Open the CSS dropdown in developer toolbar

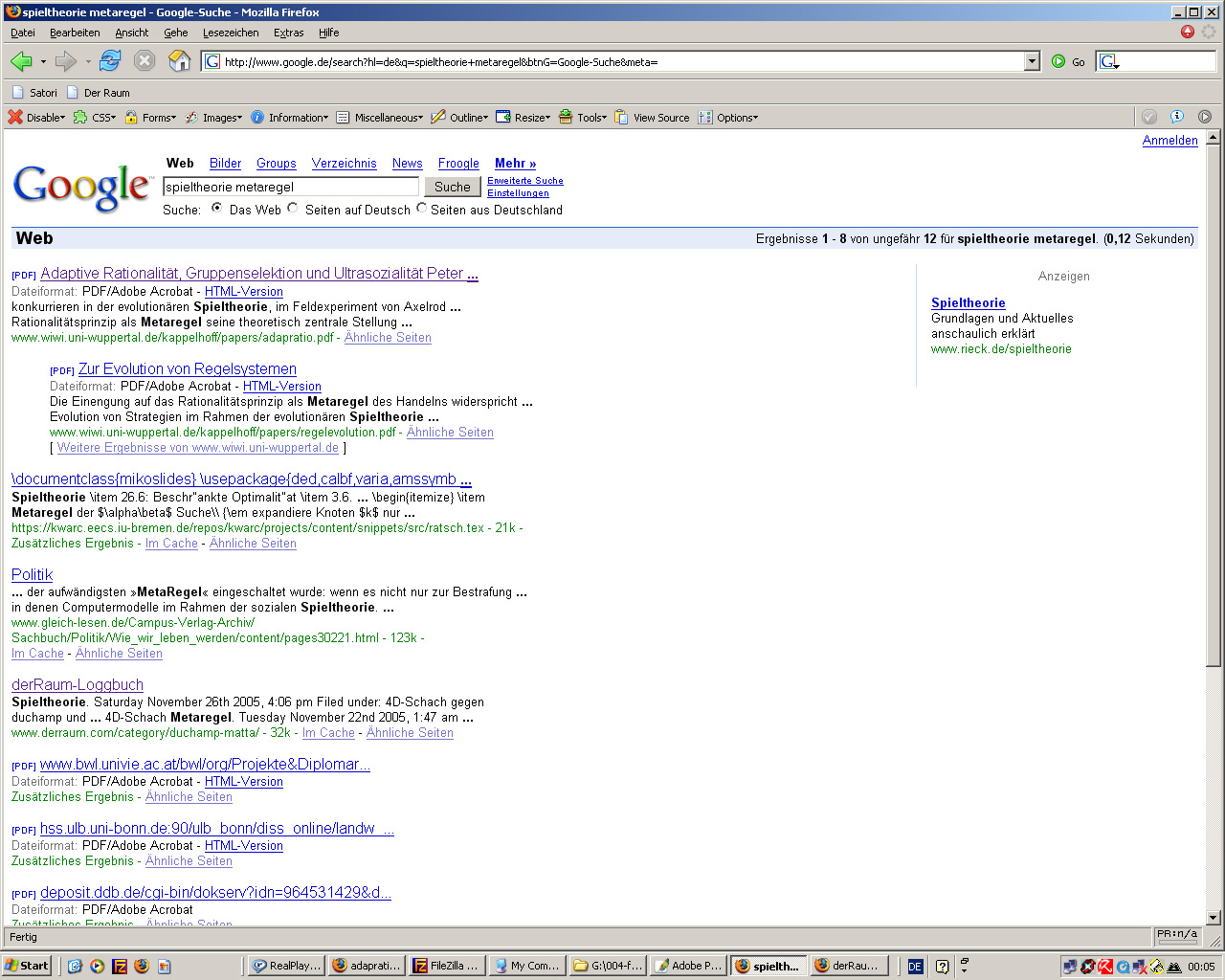tap(95, 118)
